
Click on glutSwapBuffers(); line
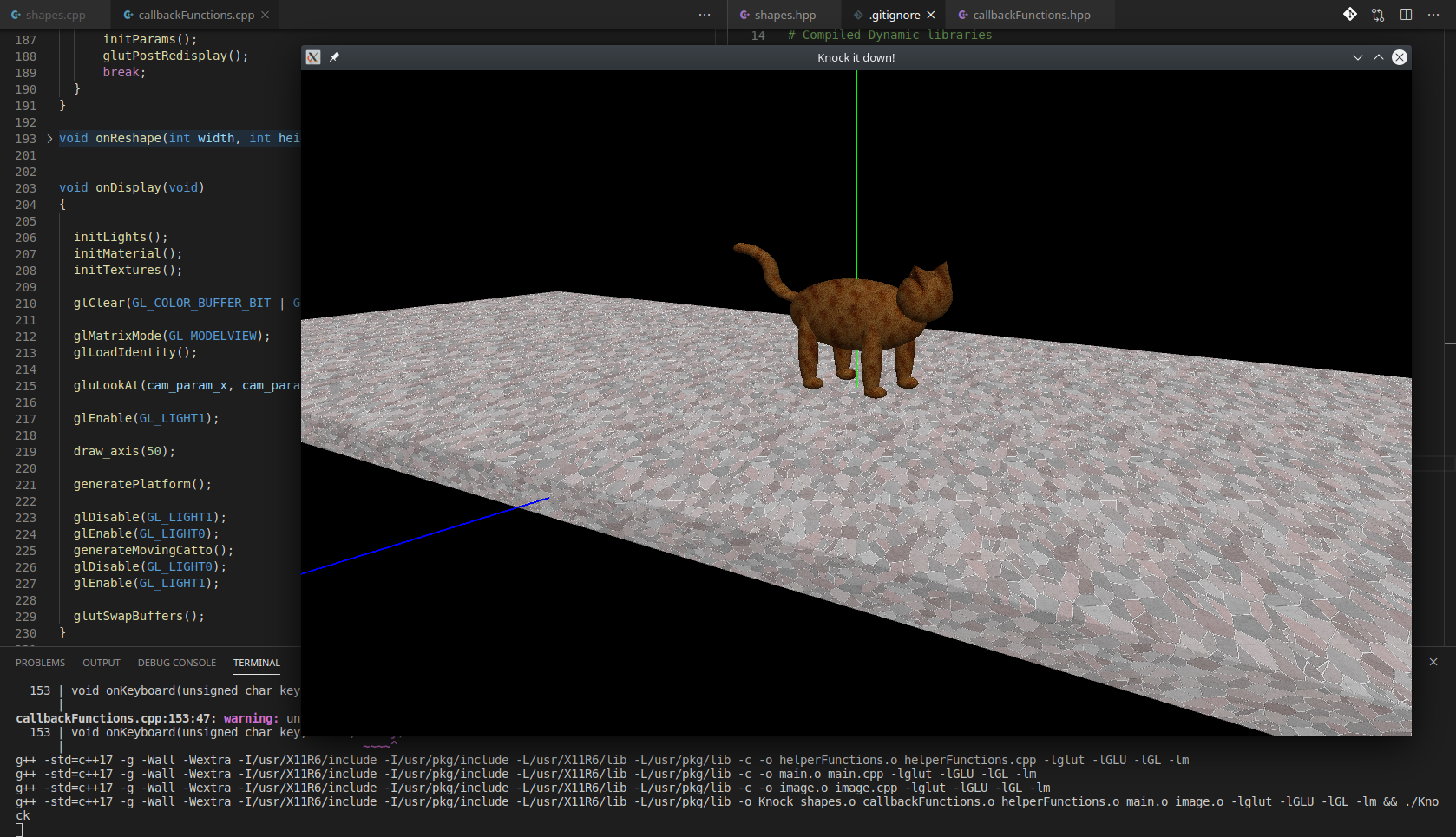pyautogui.click(x=139, y=616)
